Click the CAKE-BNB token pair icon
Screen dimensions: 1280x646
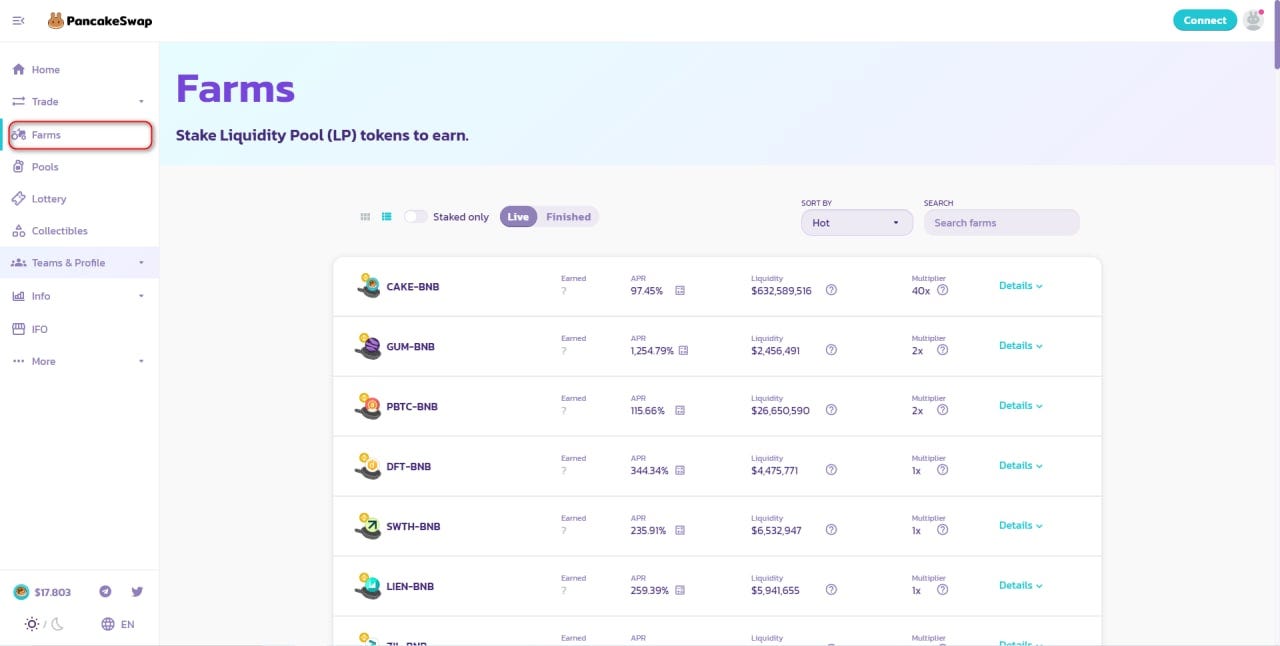[368, 286]
